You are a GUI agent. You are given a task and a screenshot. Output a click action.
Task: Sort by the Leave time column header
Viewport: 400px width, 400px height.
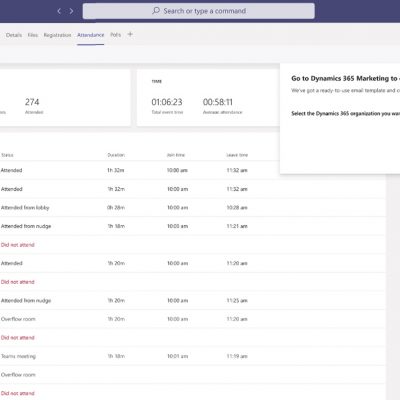(x=237, y=155)
